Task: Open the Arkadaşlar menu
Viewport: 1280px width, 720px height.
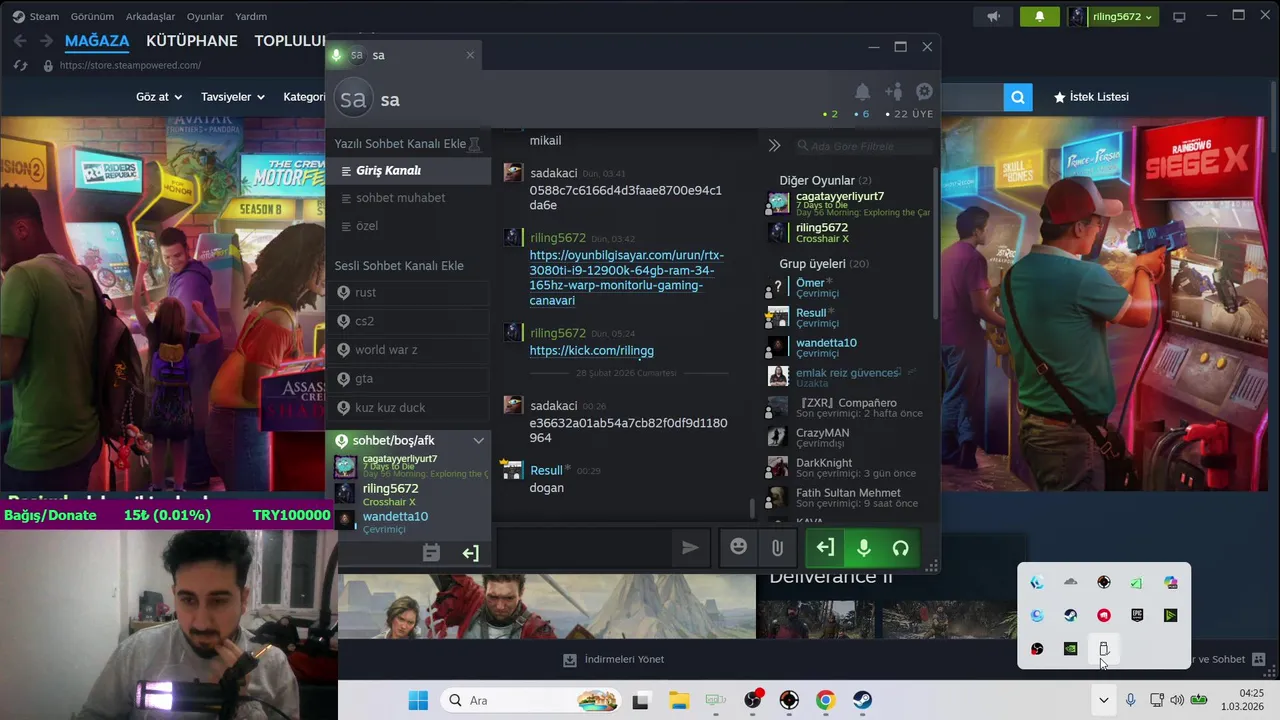Action: (151, 17)
